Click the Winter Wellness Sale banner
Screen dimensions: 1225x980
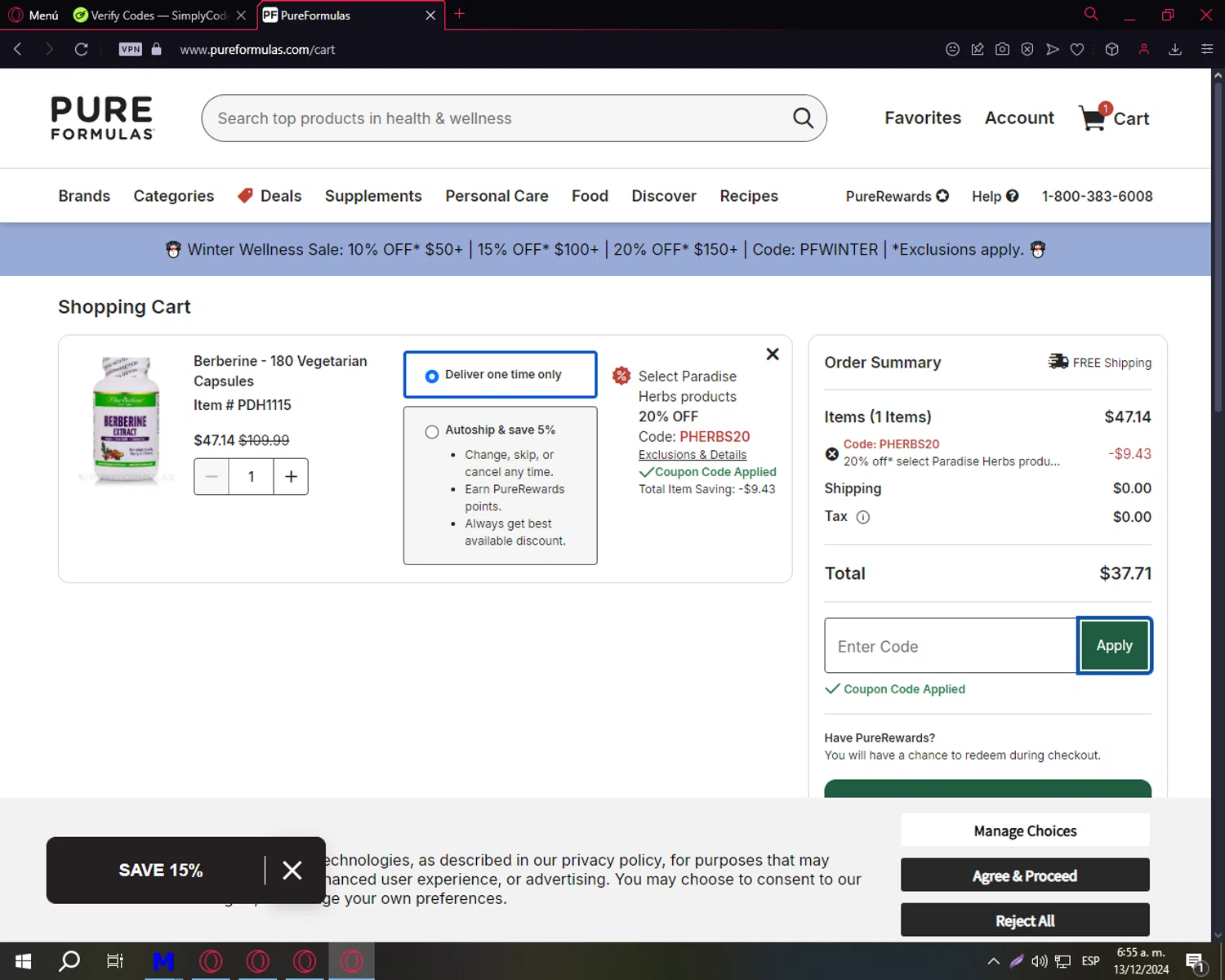[x=605, y=249]
